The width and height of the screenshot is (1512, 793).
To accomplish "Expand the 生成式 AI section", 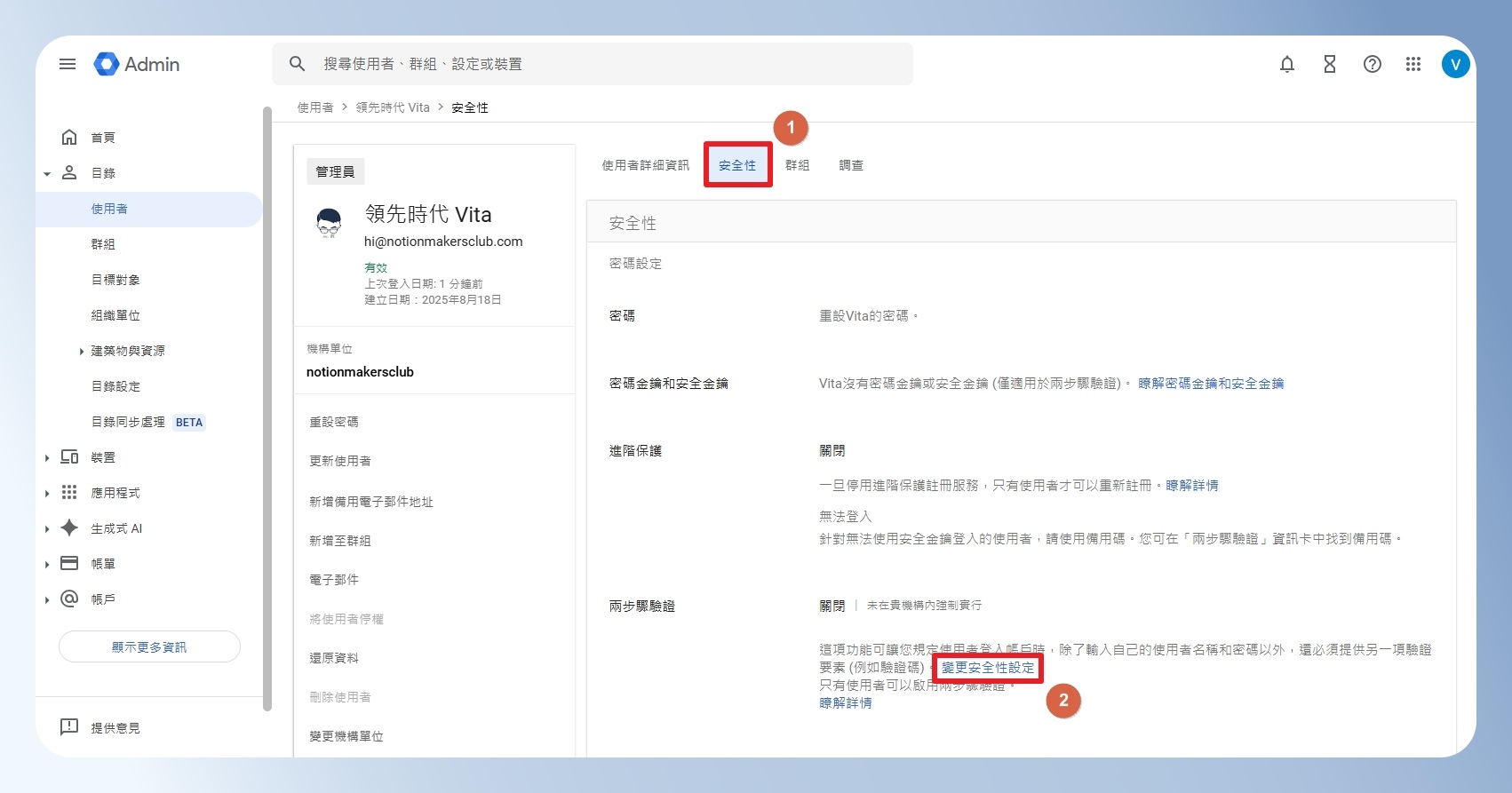I will [47, 528].
